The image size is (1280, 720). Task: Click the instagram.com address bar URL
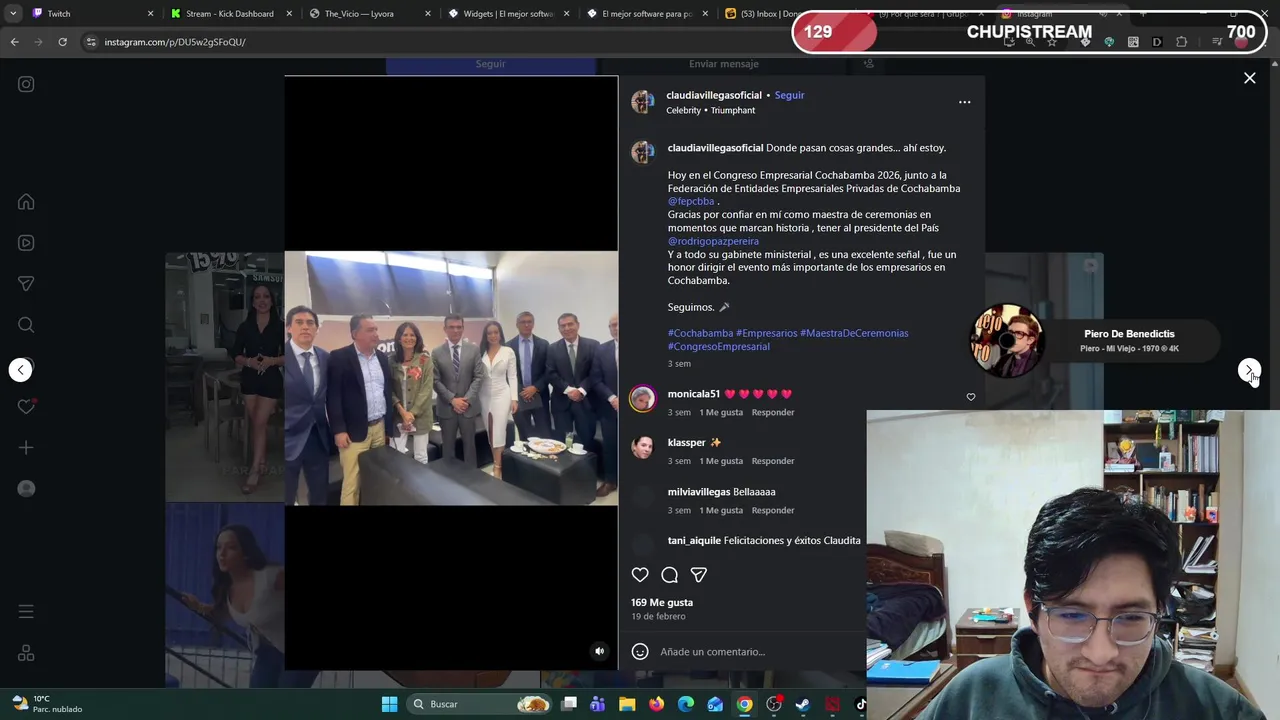(175, 42)
